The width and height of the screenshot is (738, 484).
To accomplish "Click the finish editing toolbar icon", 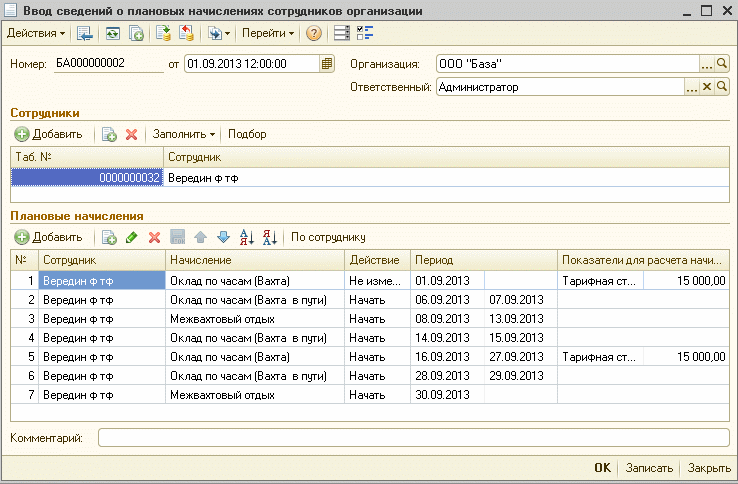I will (x=177, y=237).
